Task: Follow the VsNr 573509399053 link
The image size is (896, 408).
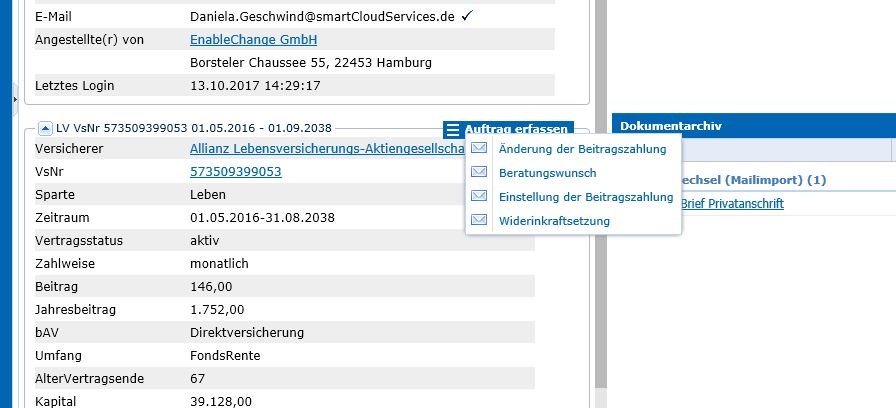Action: coord(235,172)
